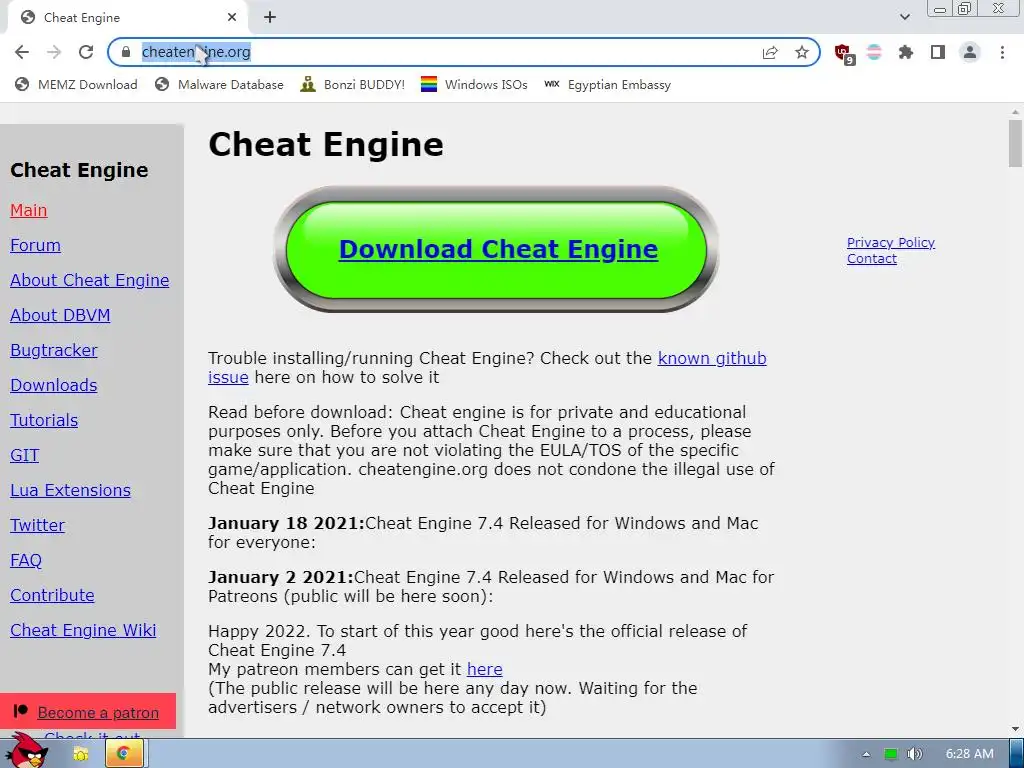
Task: Open the Windows ISOs bookmark
Action: [474, 85]
